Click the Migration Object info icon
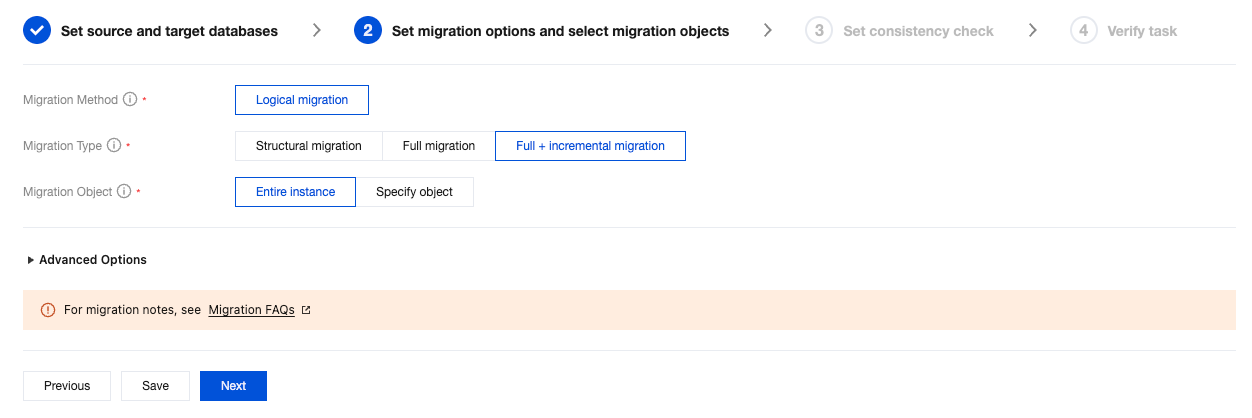The width and height of the screenshot is (1252, 418). [x=124, y=192]
